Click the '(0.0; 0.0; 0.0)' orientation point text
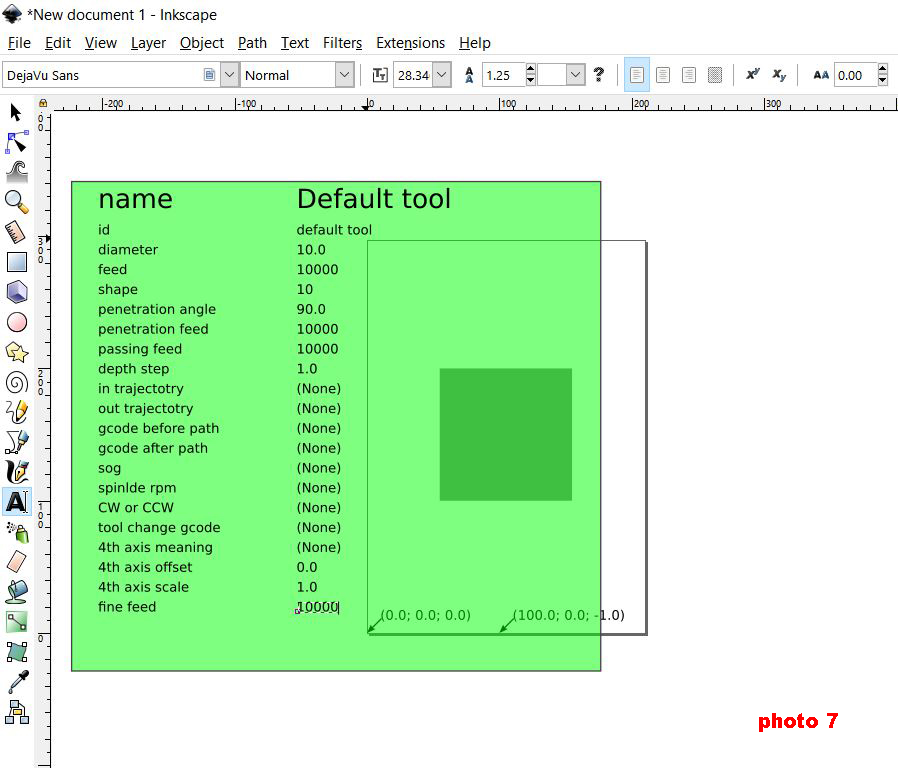Screen dimensions: 898x768 coord(426,615)
